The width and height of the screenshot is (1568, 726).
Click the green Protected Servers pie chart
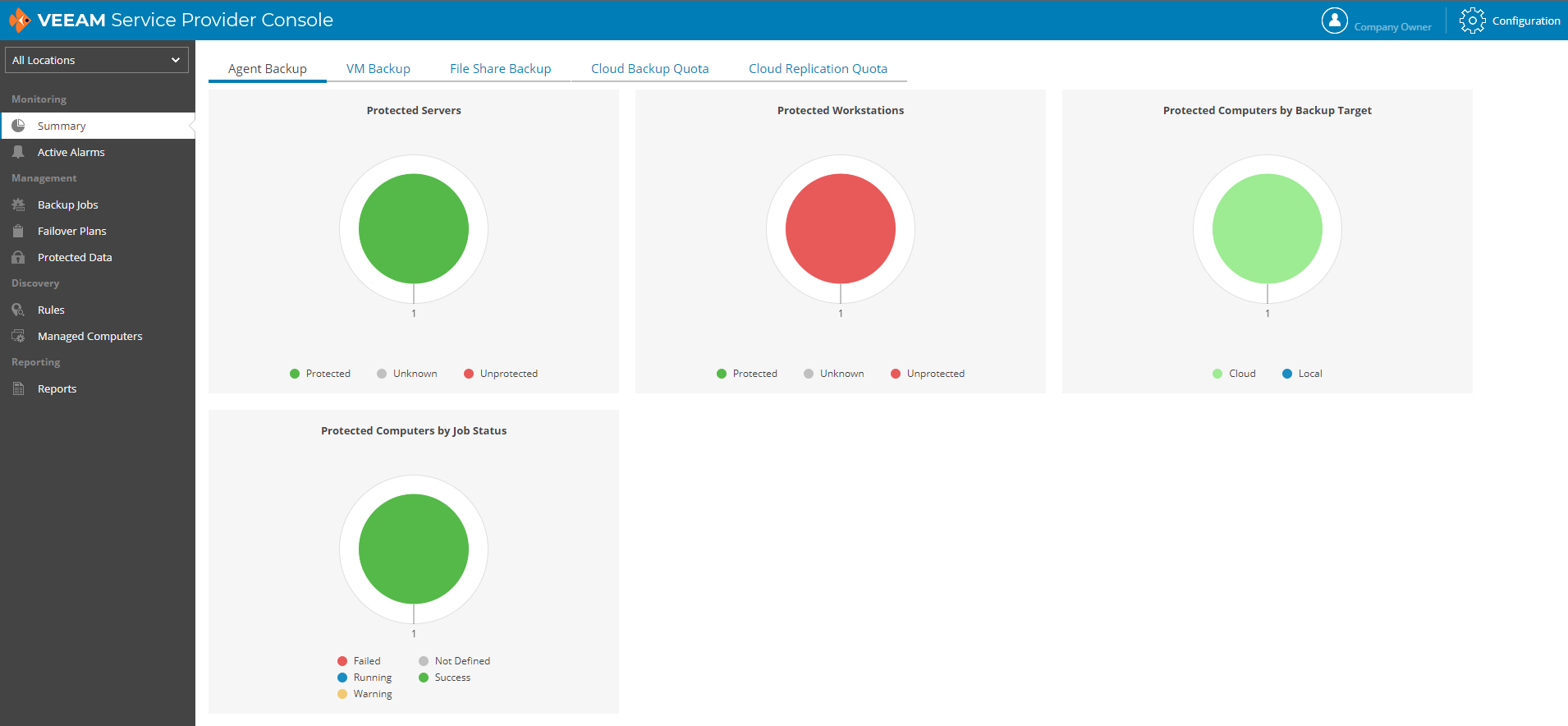pos(414,228)
